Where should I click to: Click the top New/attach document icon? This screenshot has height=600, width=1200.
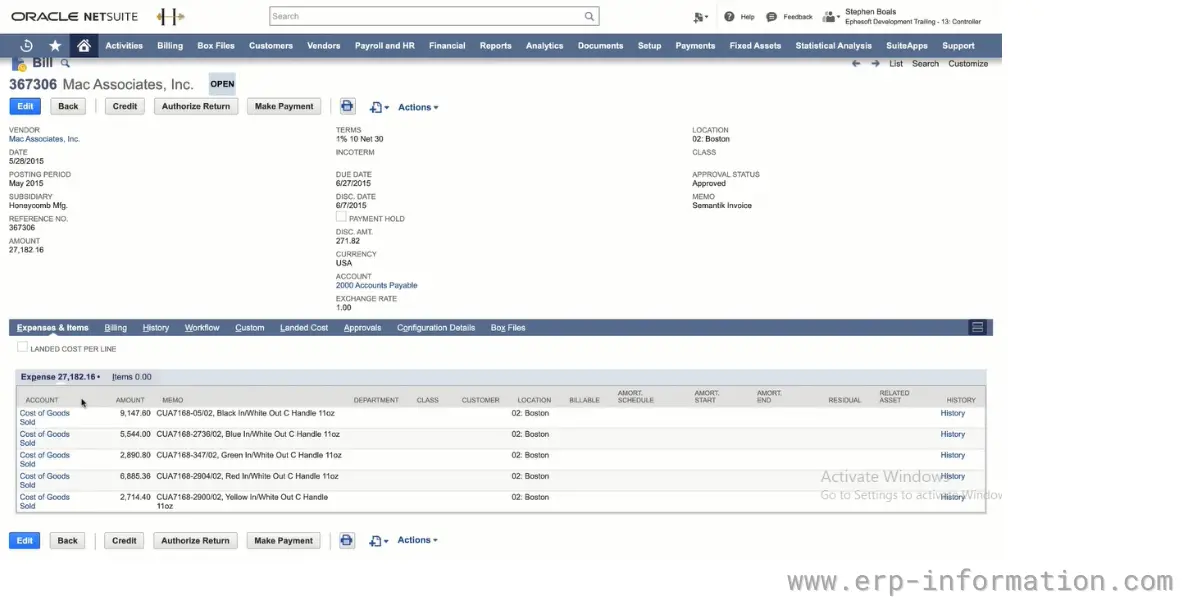coord(378,107)
